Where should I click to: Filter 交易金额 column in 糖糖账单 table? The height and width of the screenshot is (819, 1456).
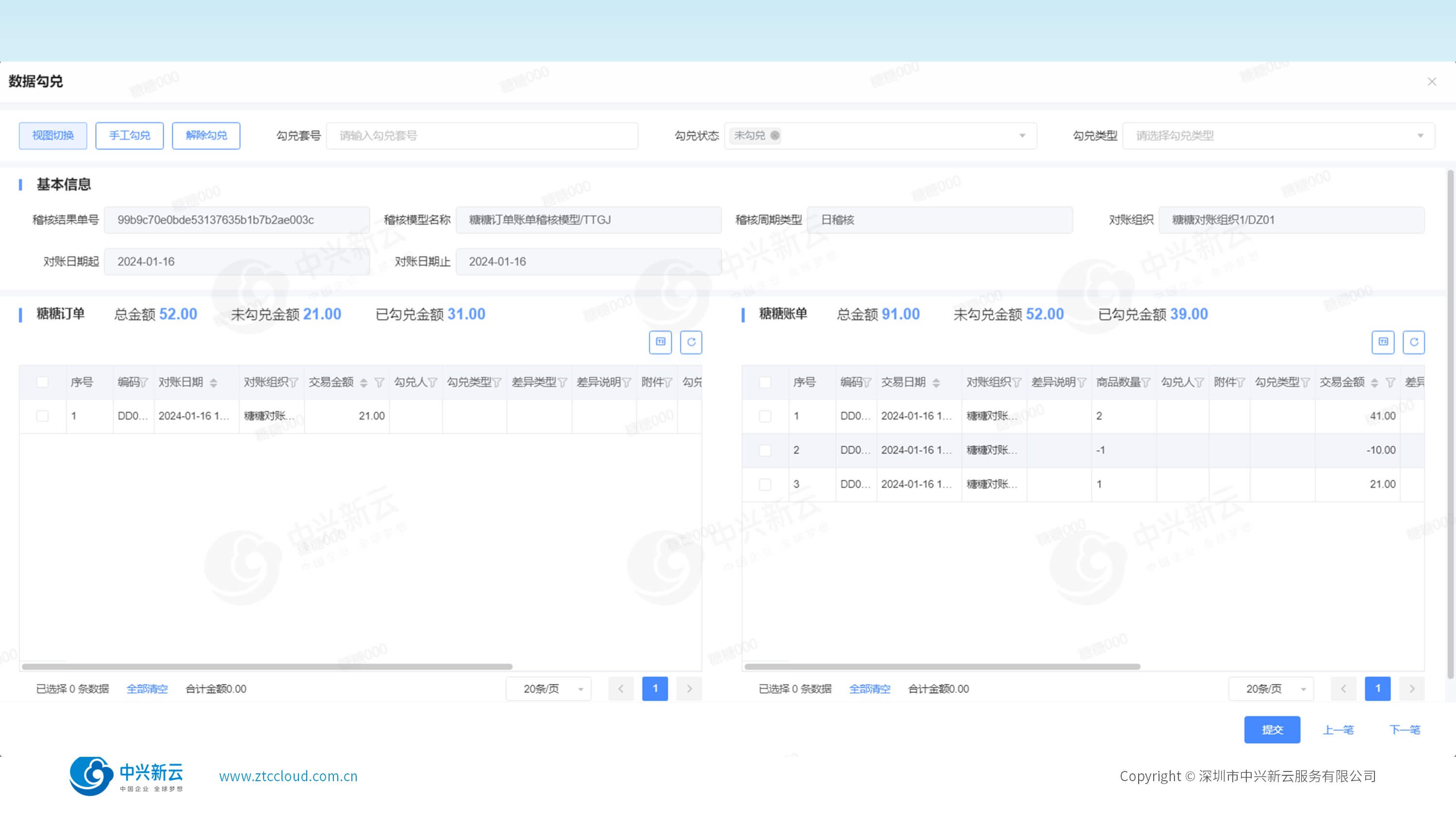coord(1390,383)
